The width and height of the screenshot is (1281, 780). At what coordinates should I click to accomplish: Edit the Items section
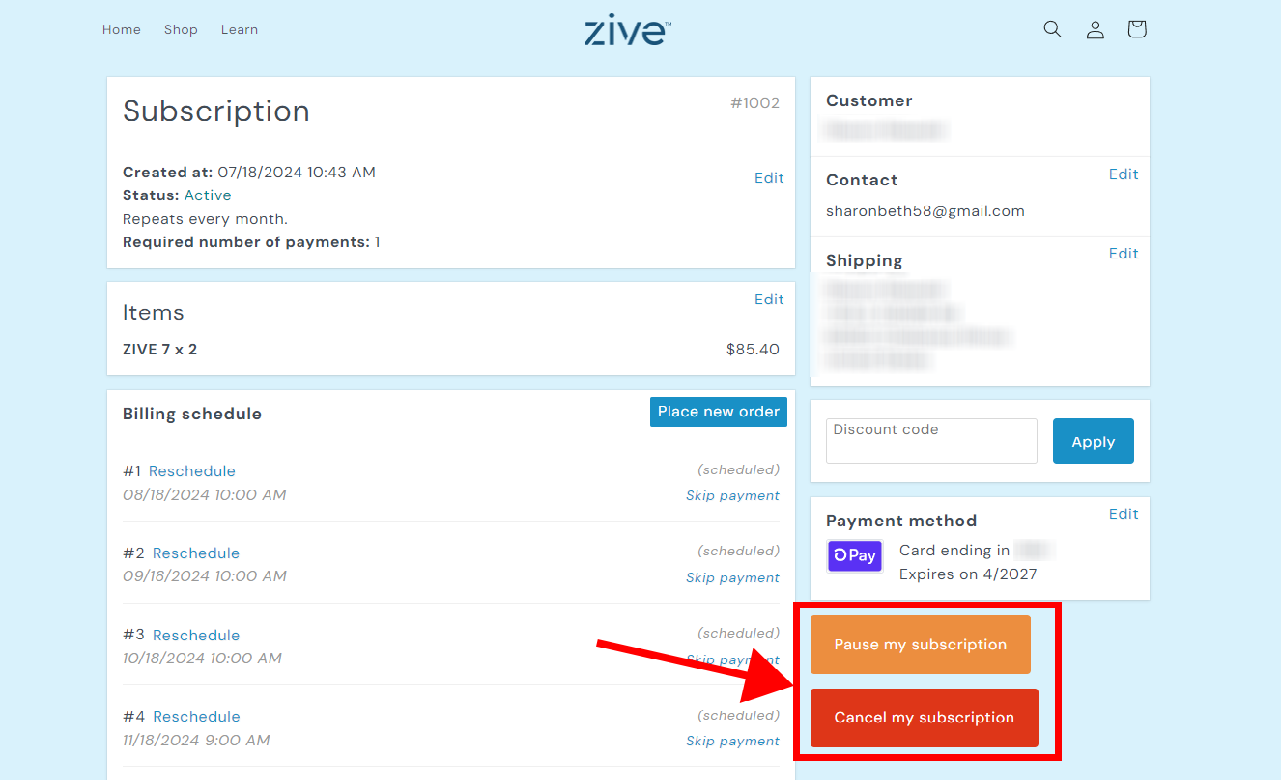tap(769, 299)
